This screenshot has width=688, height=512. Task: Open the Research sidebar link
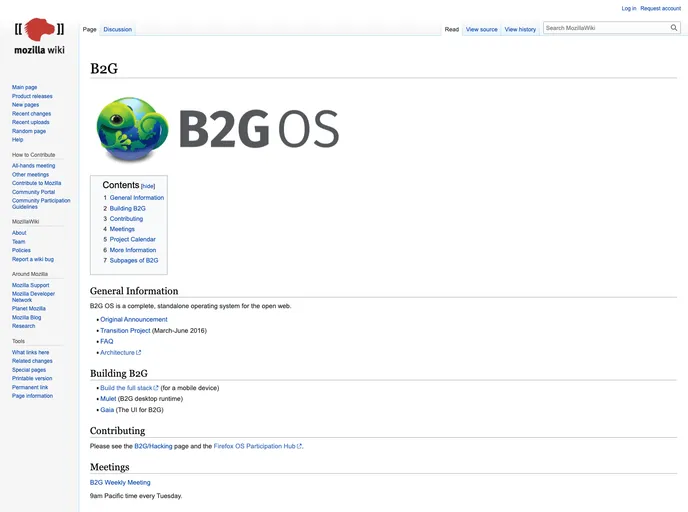[23, 326]
